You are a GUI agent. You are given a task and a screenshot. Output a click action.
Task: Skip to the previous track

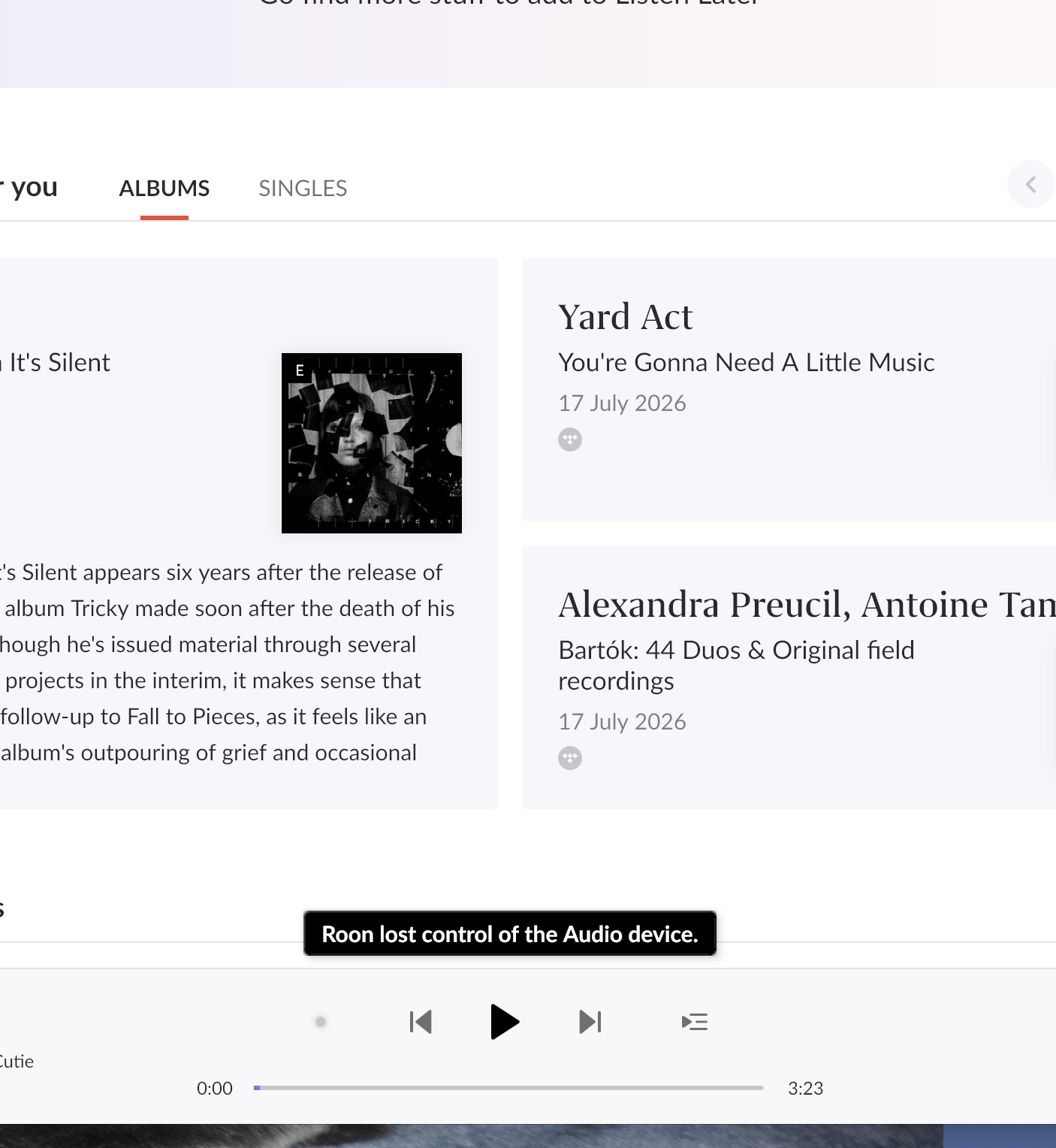click(x=421, y=1022)
